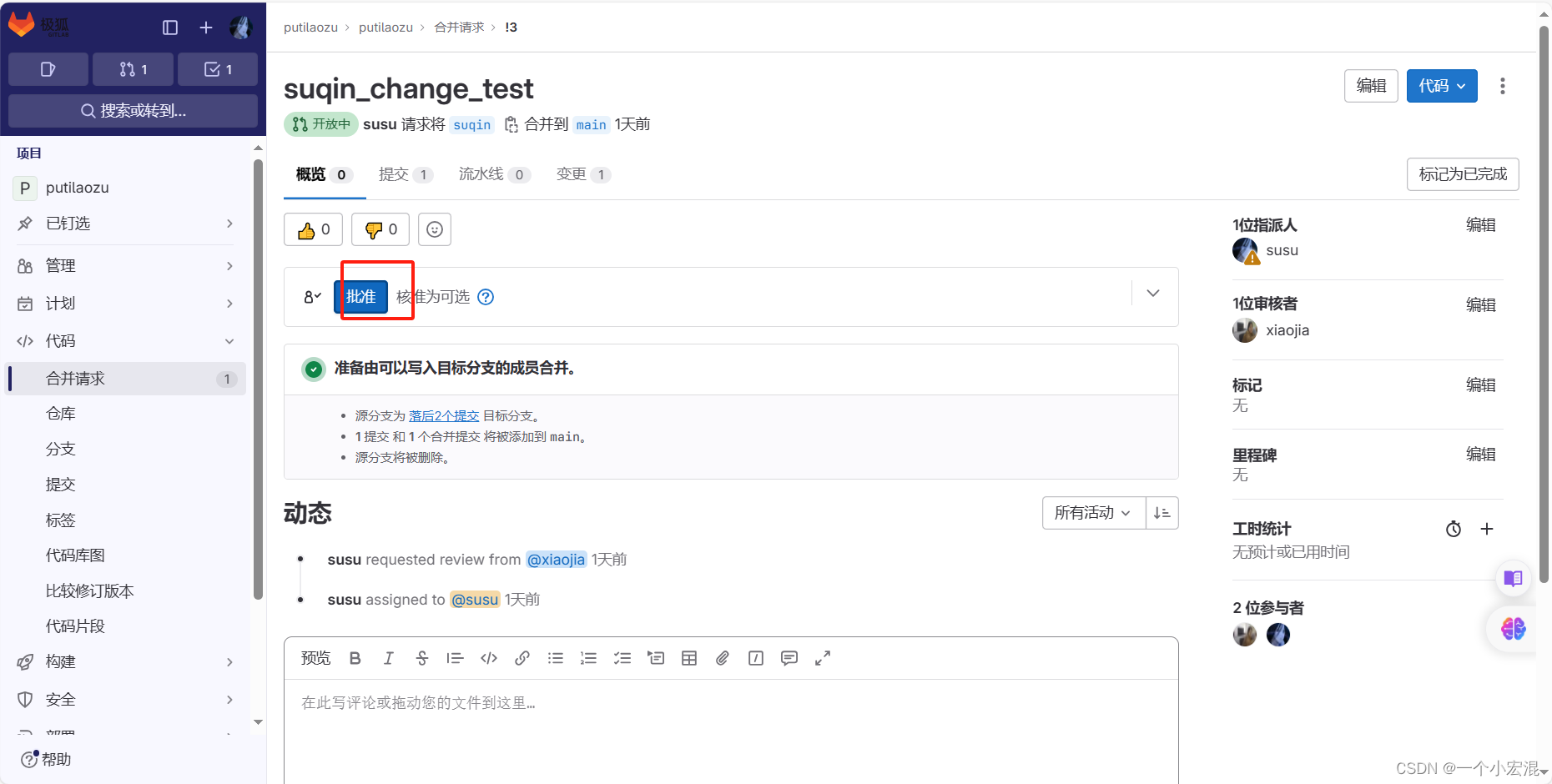1552x784 pixels.
Task: Insert a link in the comment
Action: pos(522,658)
